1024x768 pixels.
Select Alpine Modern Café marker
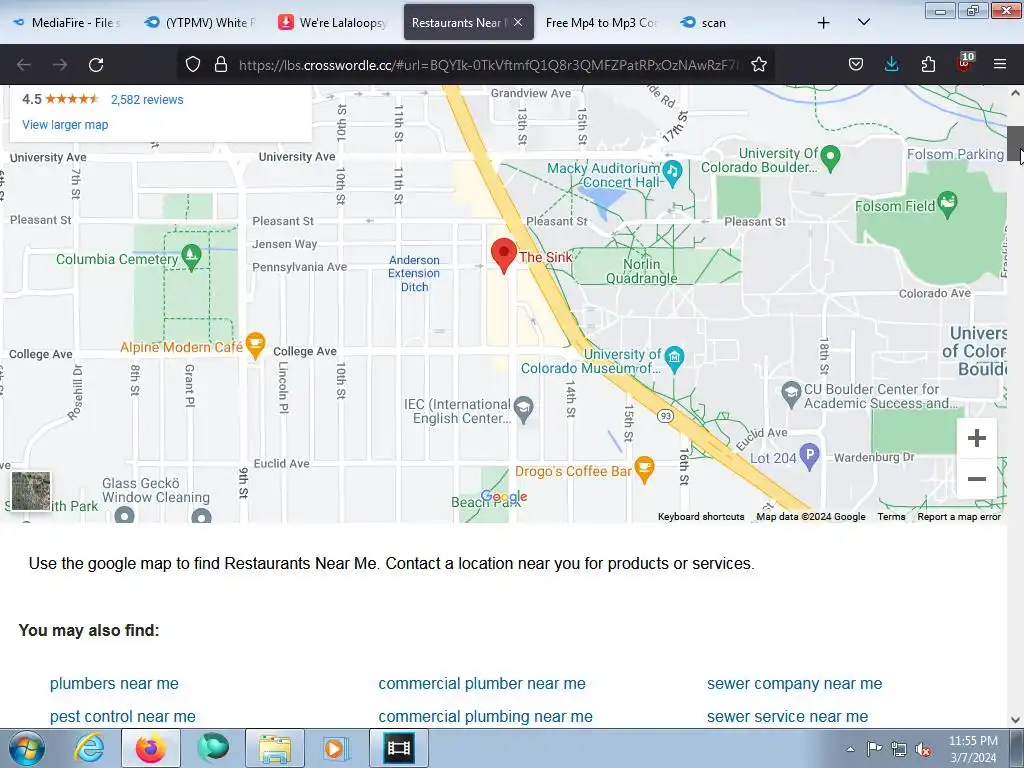coord(255,345)
